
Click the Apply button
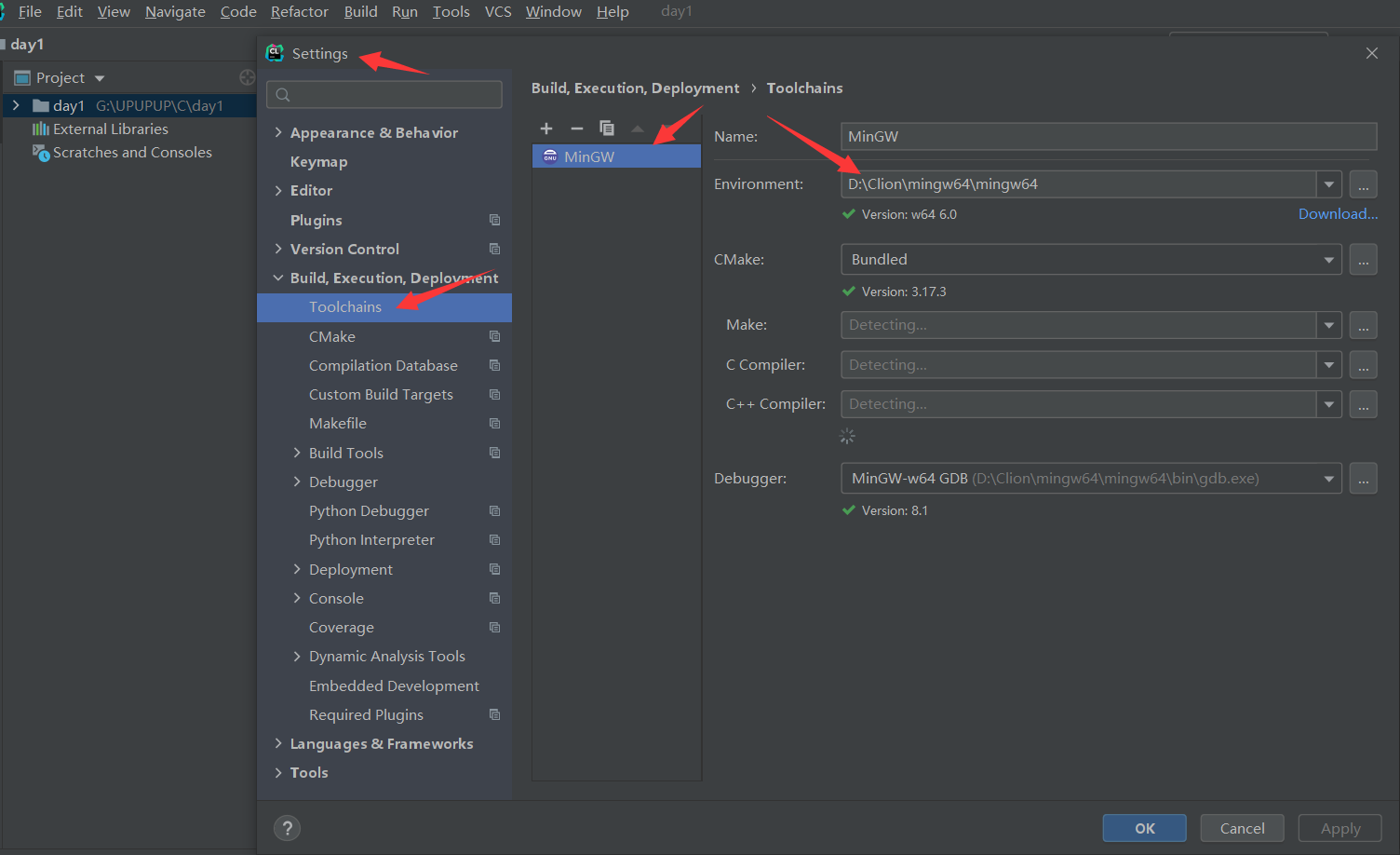(x=1340, y=828)
